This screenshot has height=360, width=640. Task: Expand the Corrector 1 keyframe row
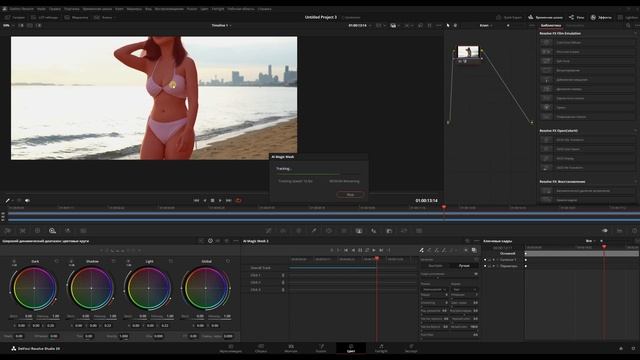(x=497, y=260)
